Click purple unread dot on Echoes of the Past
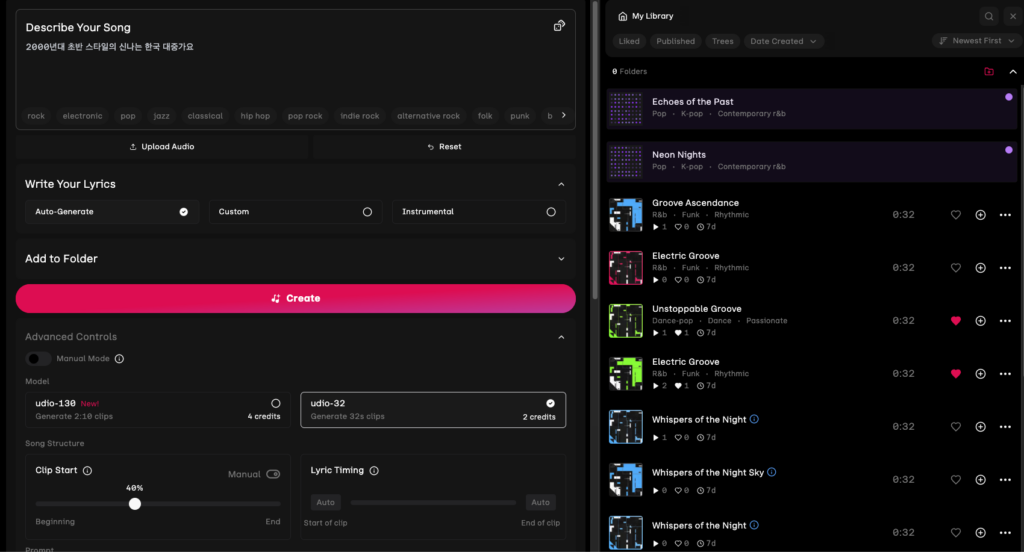1024x552 pixels. click(x=1009, y=97)
